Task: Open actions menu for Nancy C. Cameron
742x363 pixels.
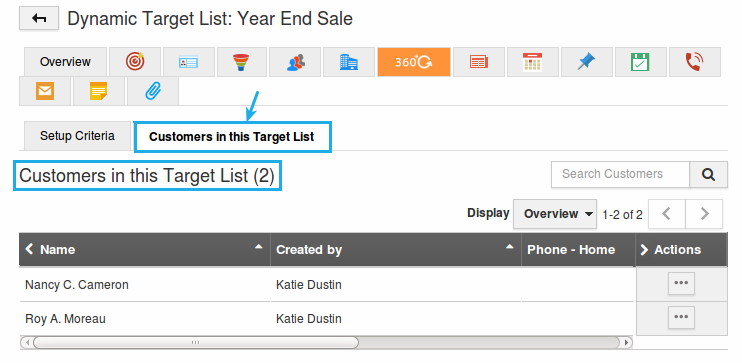Action: (681, 283)
